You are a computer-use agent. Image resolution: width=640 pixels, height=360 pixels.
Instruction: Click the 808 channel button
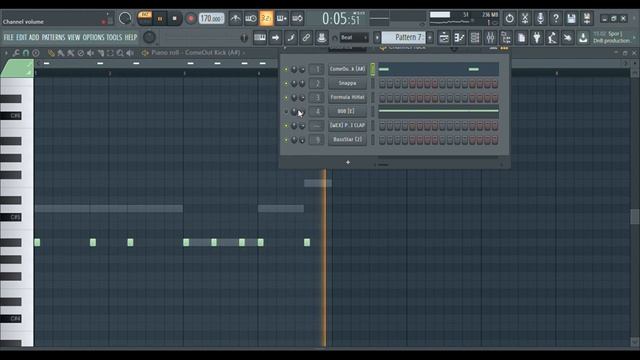tap(347, 111)
